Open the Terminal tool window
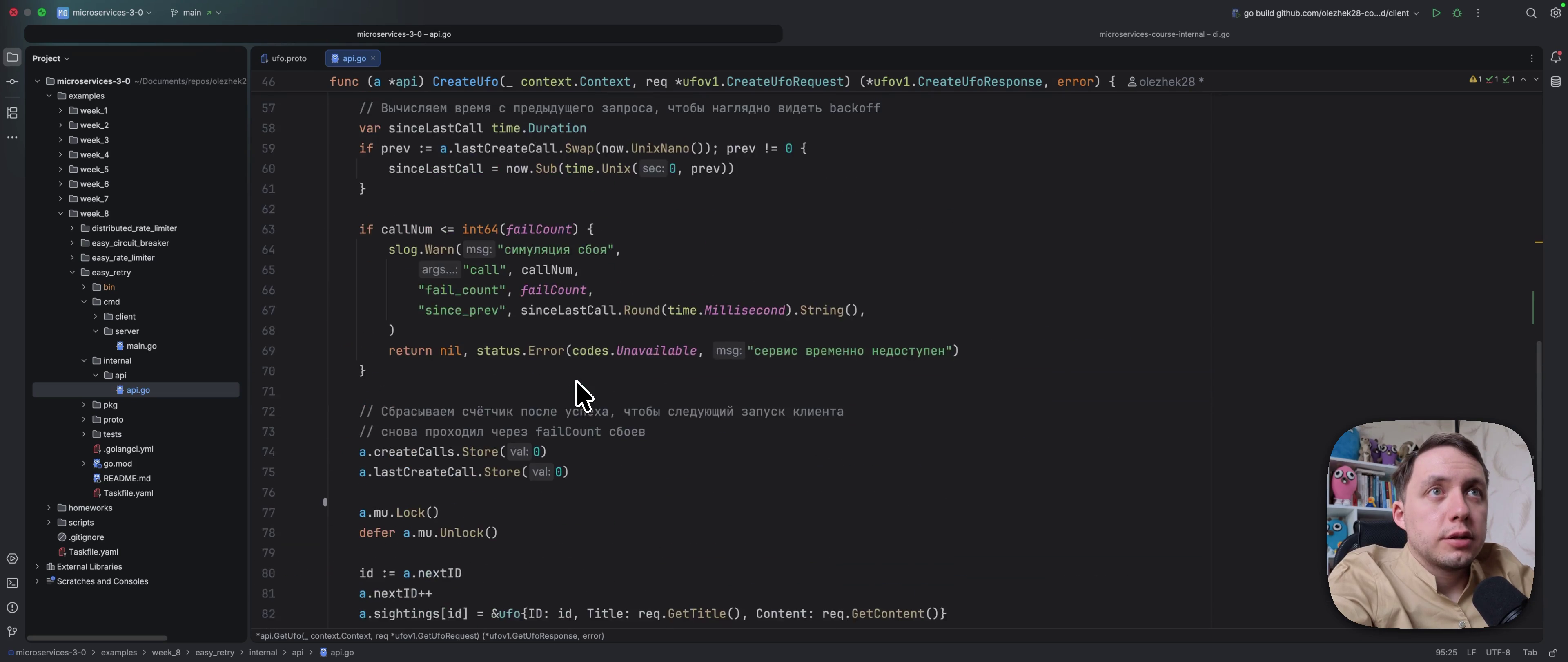1568x662 pixels. pos(12,584)
